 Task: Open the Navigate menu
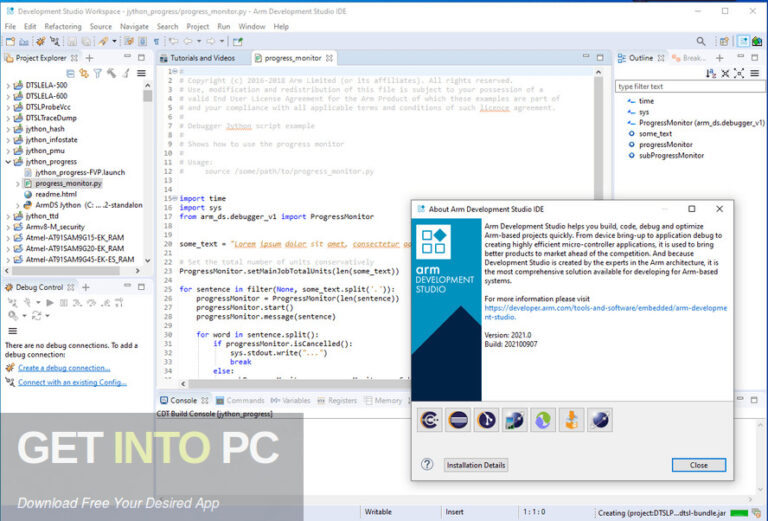click(134, 26)
